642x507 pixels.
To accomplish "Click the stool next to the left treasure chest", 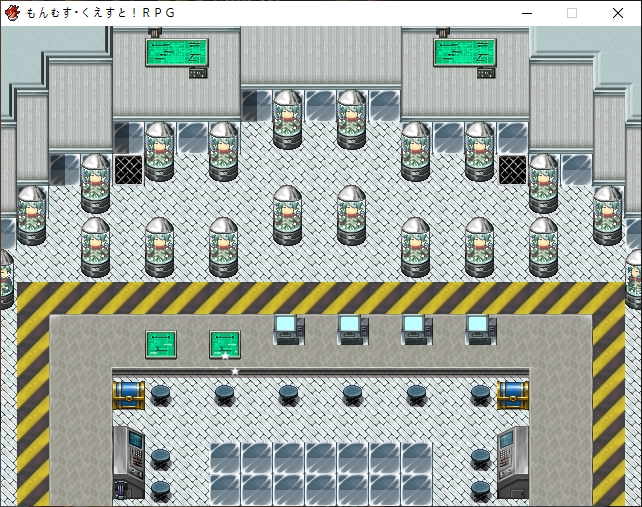I will coord(160,396).
